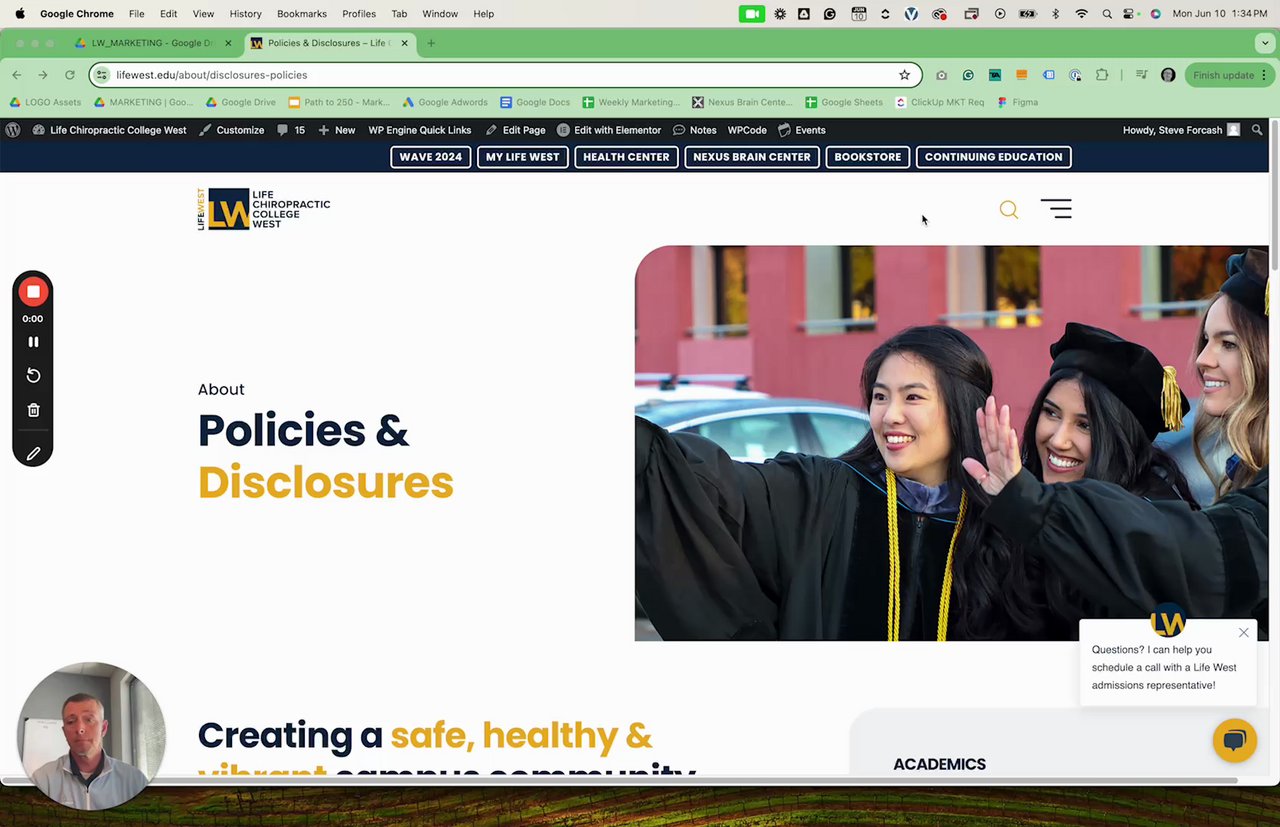Pause the recording in the floating toolbar
Screen dimensions: 1280x827
click(33, 341)
